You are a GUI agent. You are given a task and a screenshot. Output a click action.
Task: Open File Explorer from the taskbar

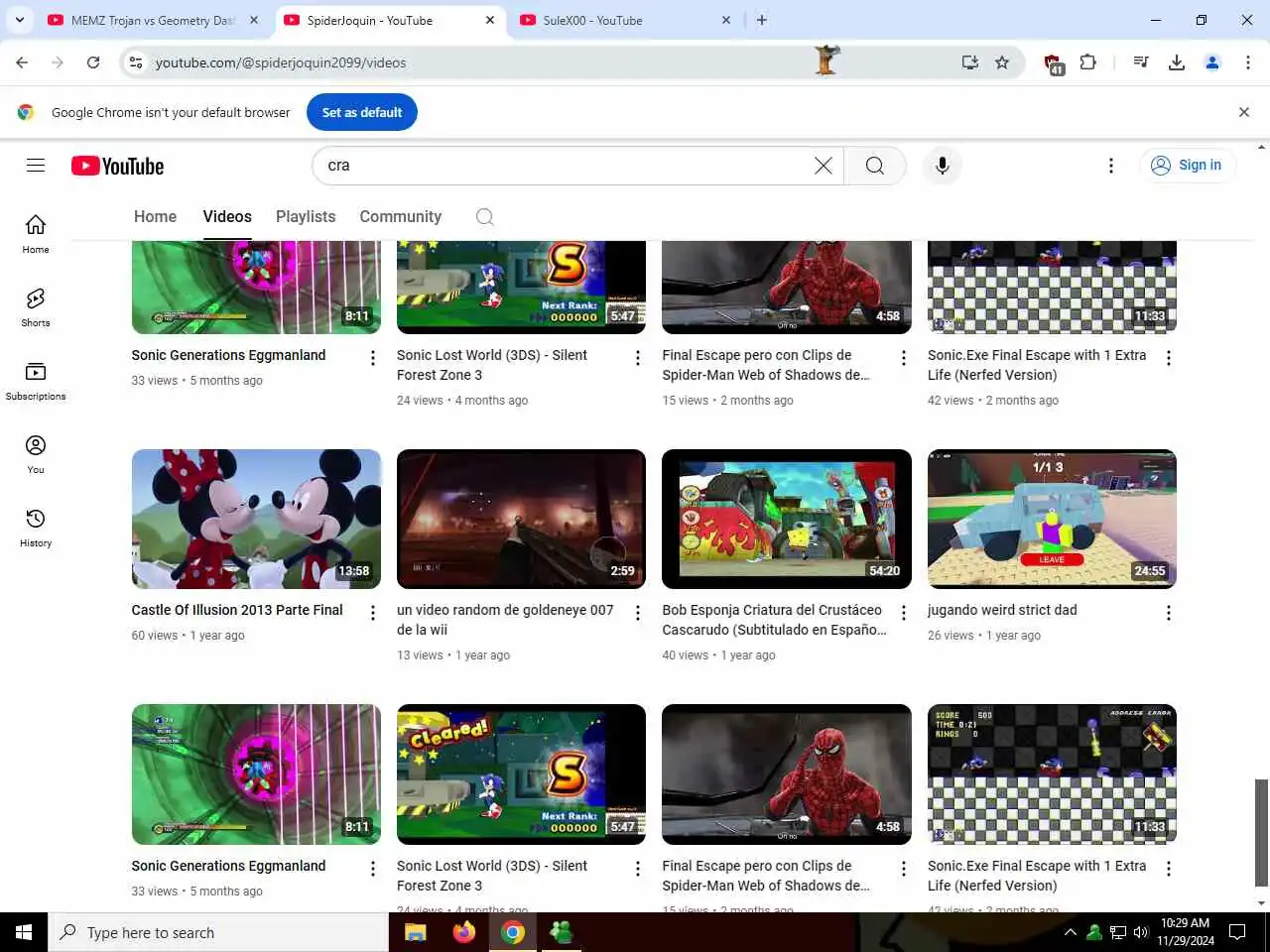416,932
